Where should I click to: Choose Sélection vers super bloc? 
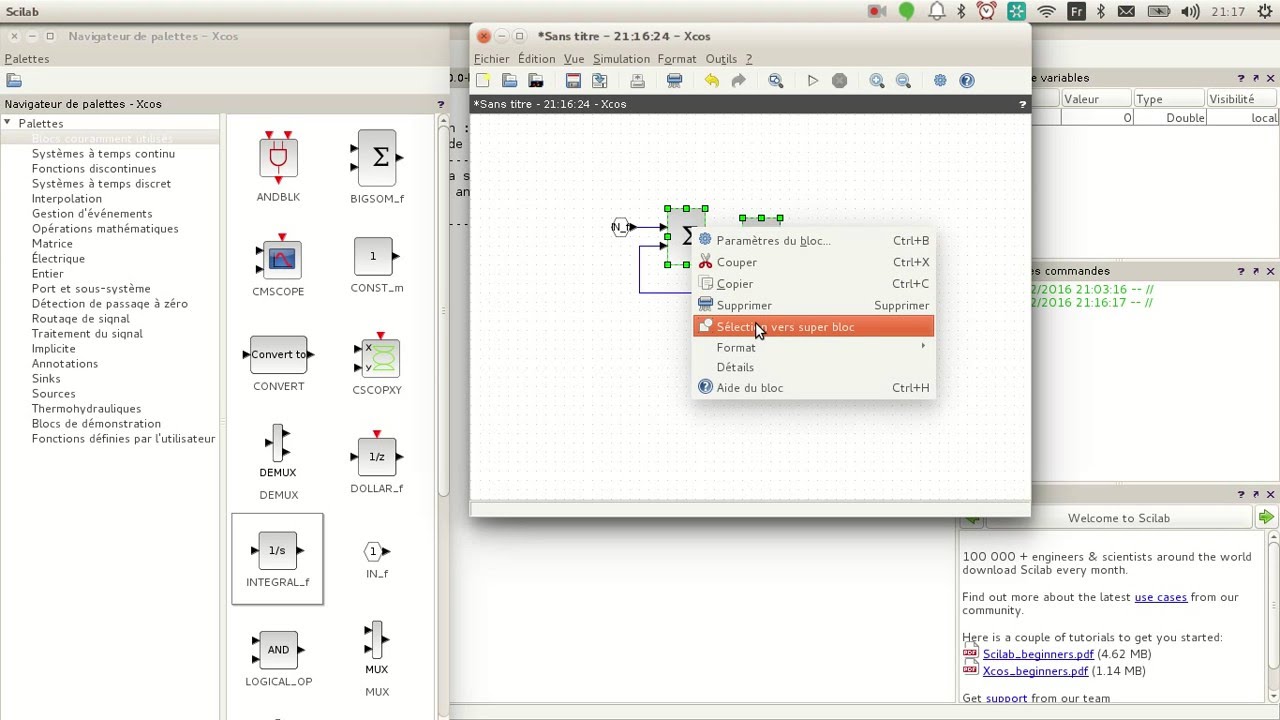click(813, 327)
